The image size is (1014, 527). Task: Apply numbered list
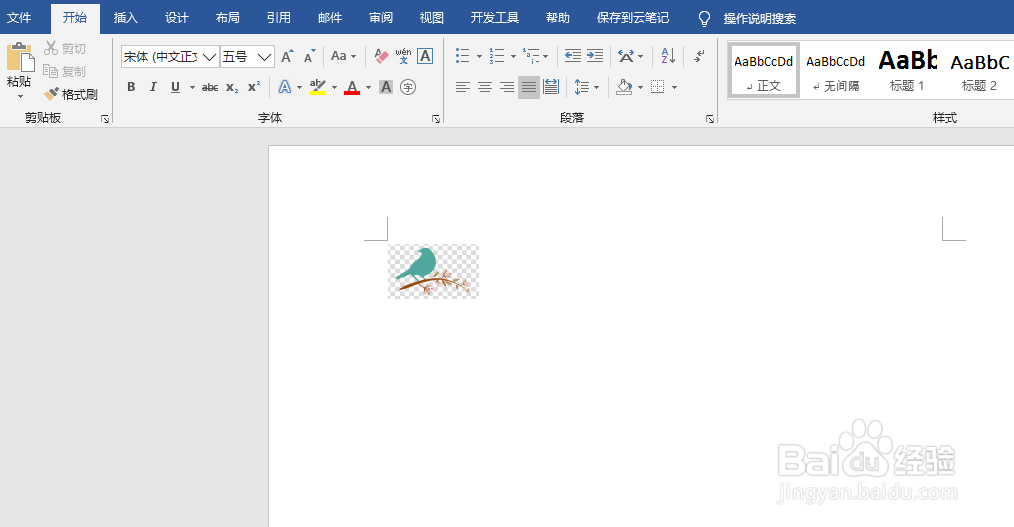click(x=497, y=56)
